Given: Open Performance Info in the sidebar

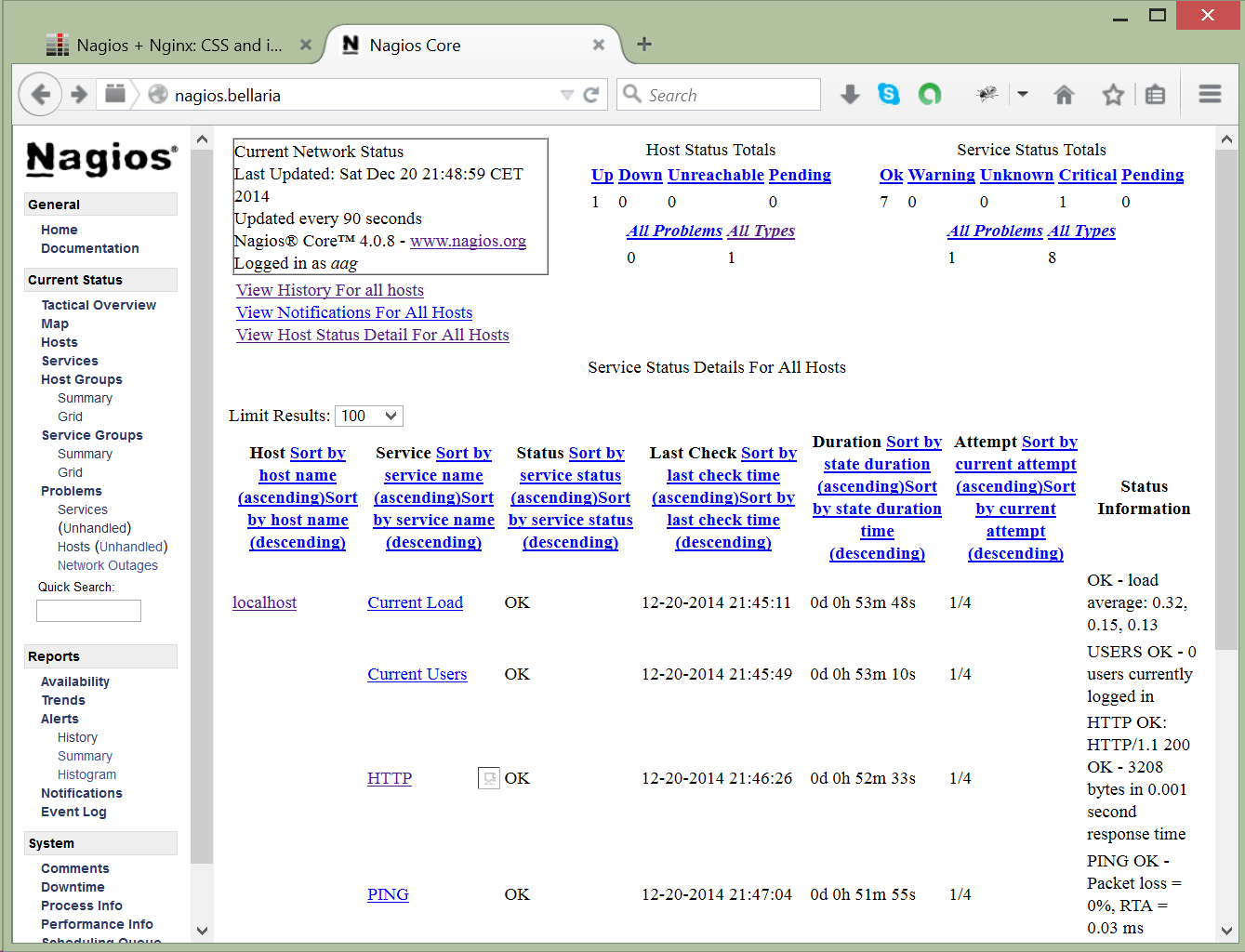Looking at the screenshot, I should (x=97, y=924).
